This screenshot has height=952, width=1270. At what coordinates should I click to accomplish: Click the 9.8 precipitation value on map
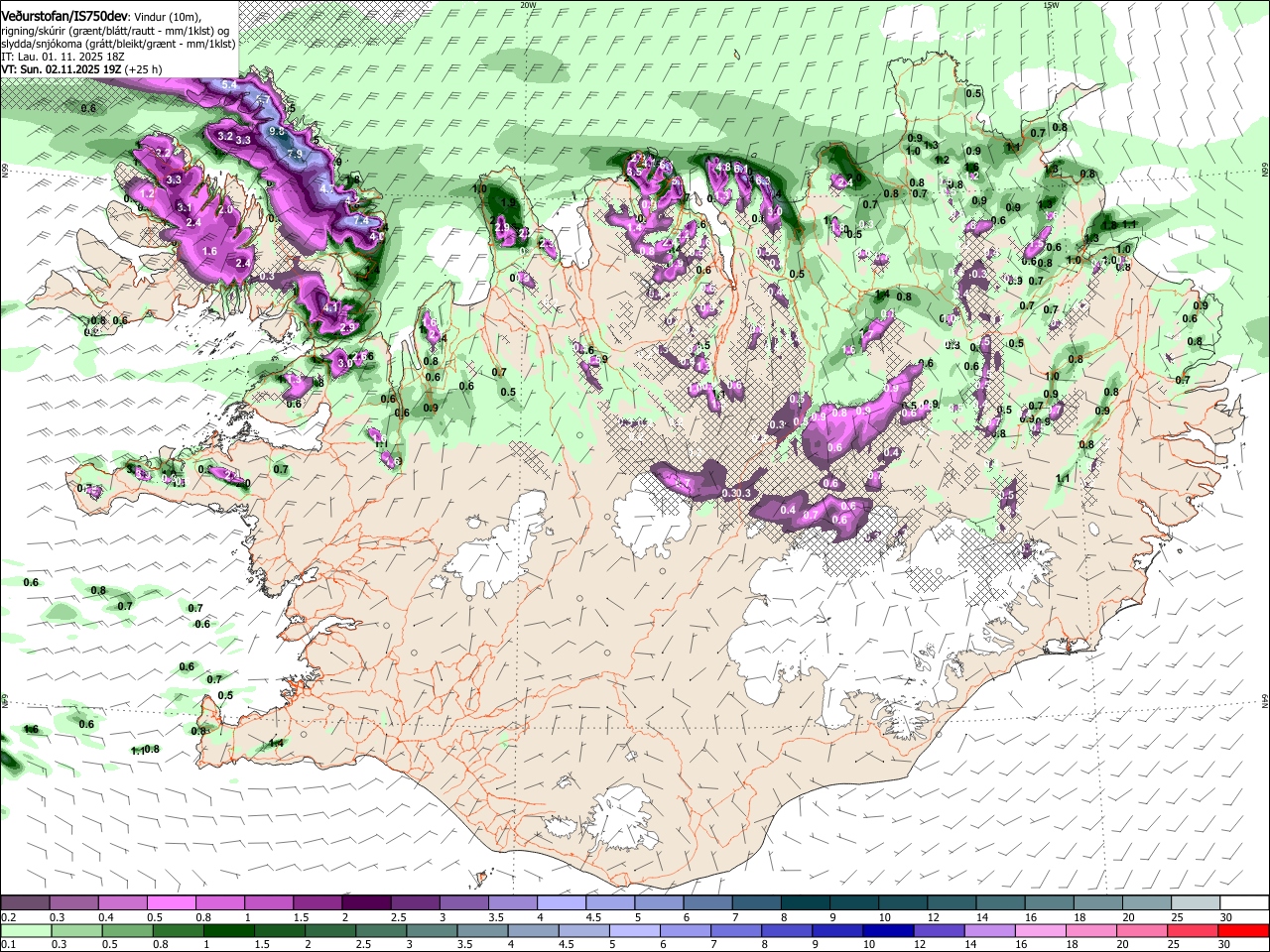(x=277, y=131)
